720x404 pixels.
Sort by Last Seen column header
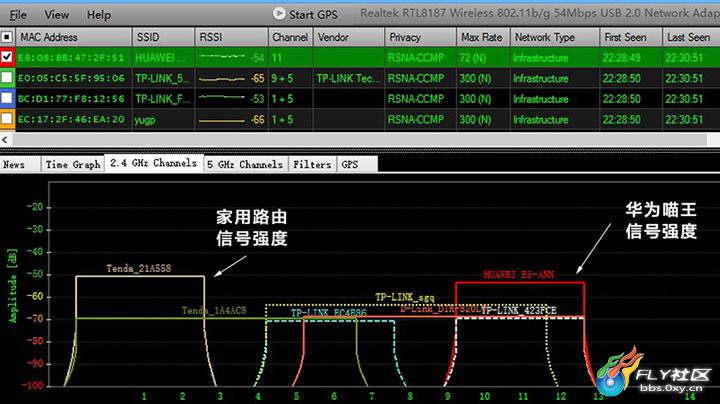691,37
